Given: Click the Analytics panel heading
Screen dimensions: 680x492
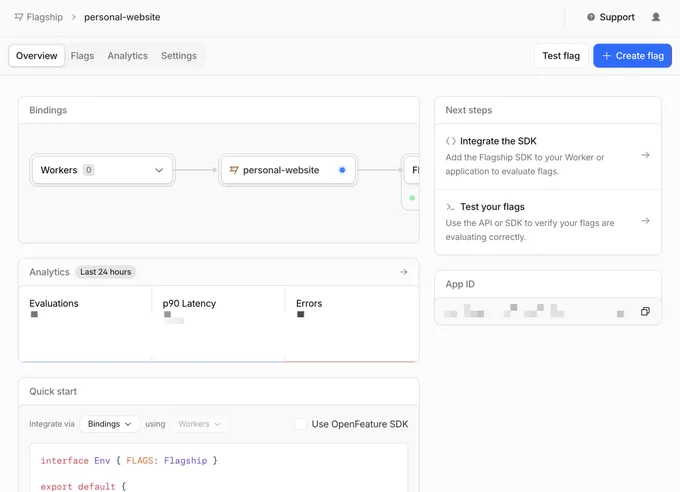Looking at the screenshot, I should coord(49,272).
